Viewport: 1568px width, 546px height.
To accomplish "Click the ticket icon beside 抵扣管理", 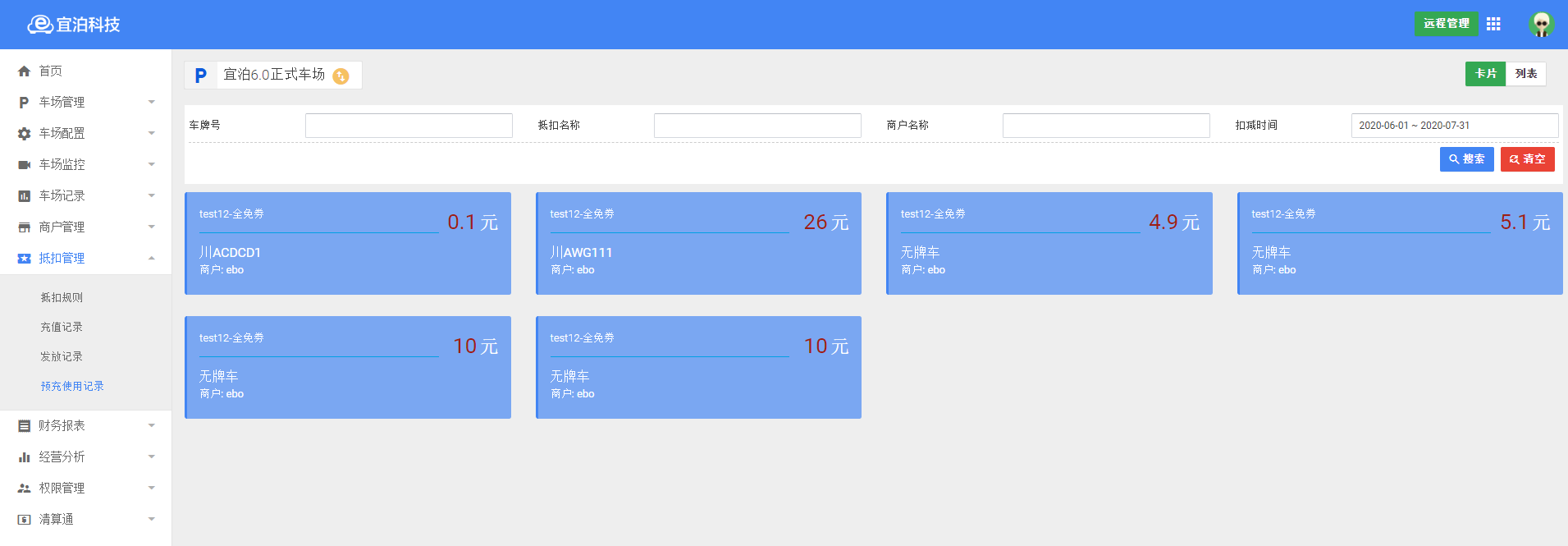I will pos(25,259).
